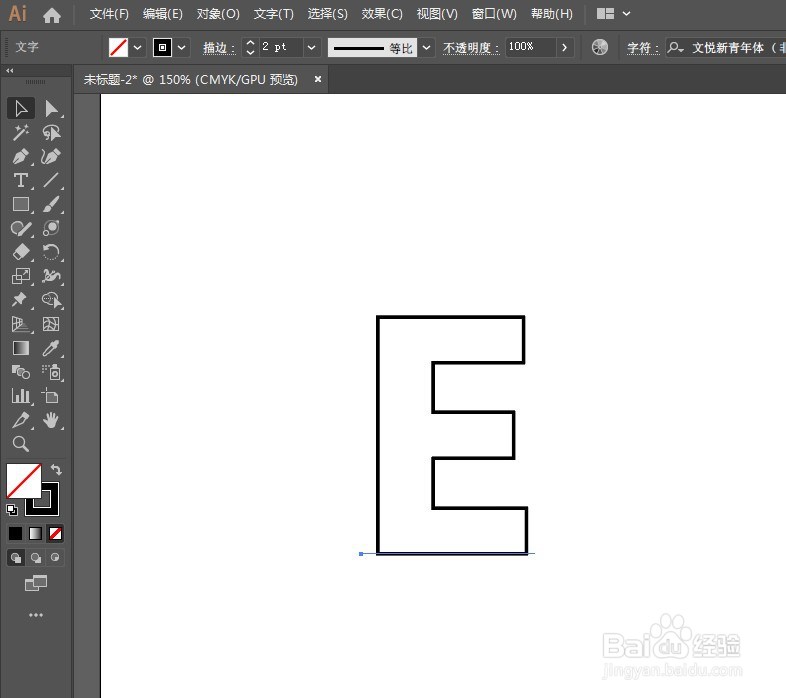Screen dimensions: 786x698
Task: Open 文件(F) menu
Action: point(109,14)
